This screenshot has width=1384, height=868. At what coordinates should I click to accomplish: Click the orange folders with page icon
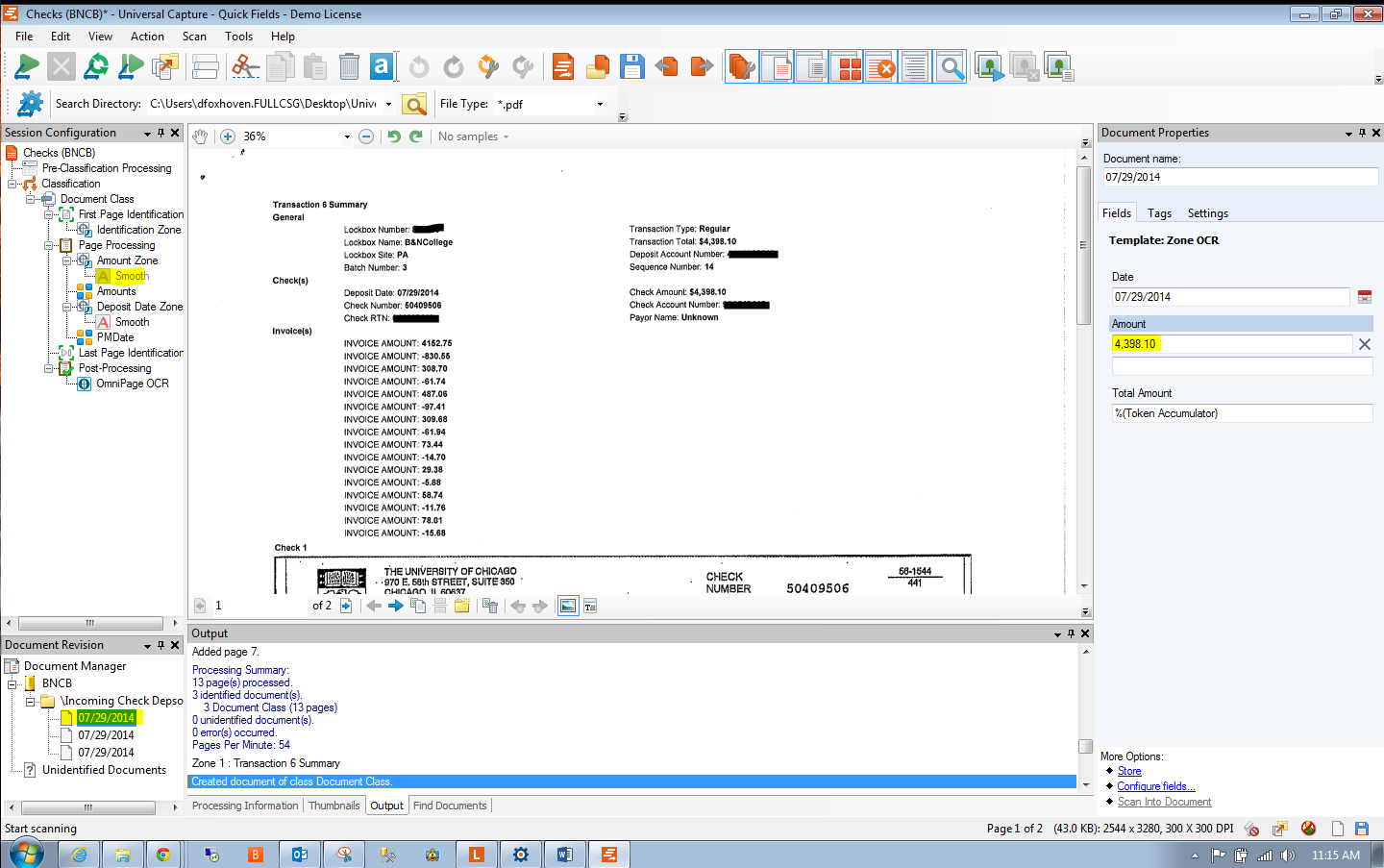(x=598, y=66)
